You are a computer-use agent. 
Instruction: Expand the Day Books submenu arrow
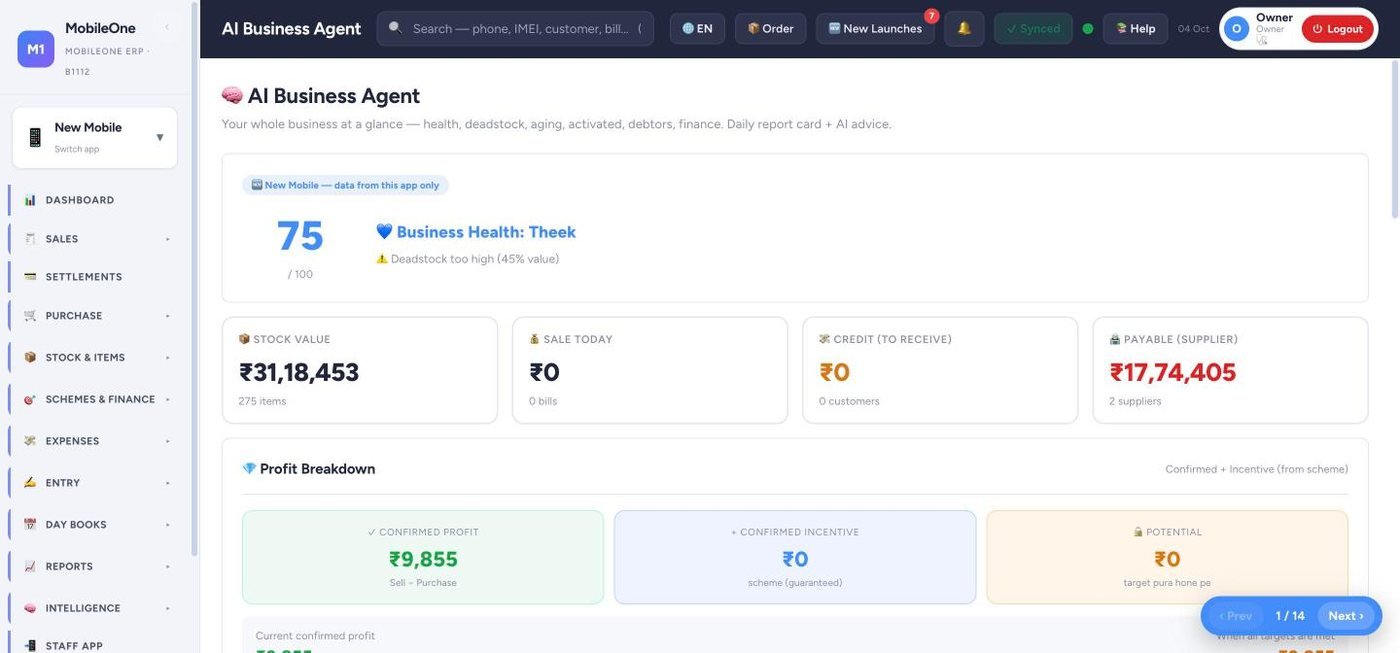(x=168, y=525)
